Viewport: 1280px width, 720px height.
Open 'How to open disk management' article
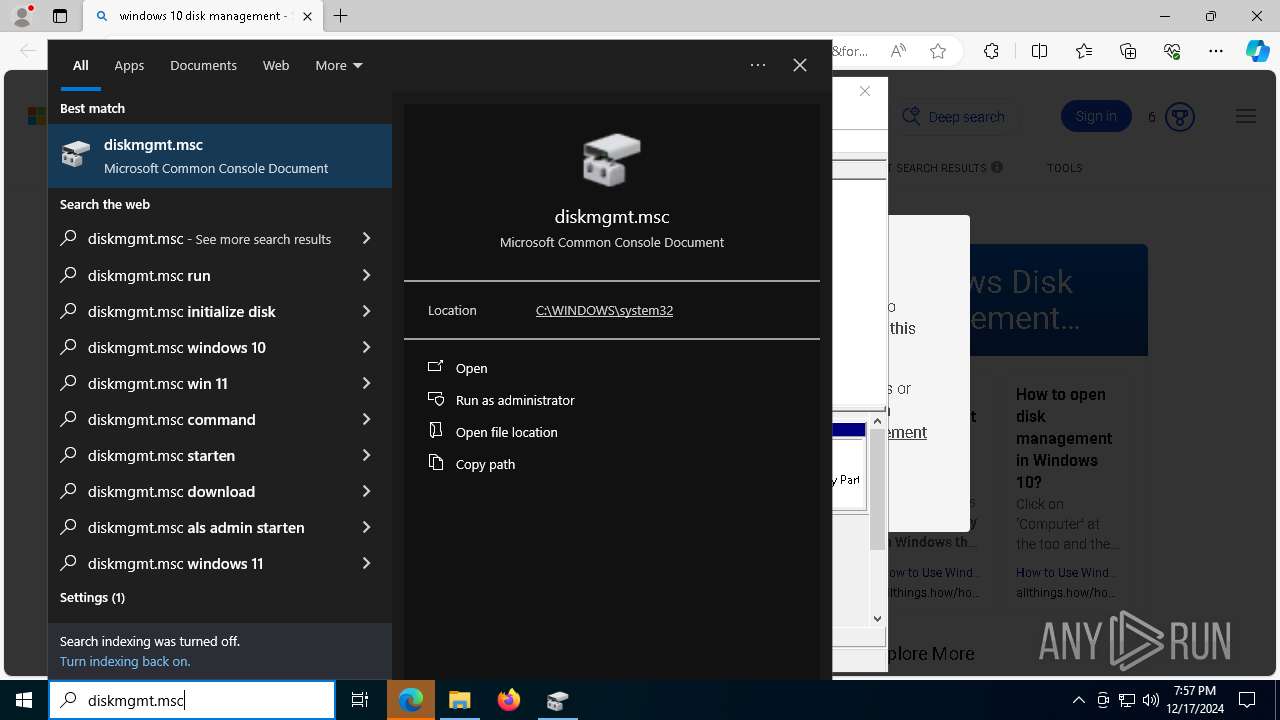(1063, 438)
